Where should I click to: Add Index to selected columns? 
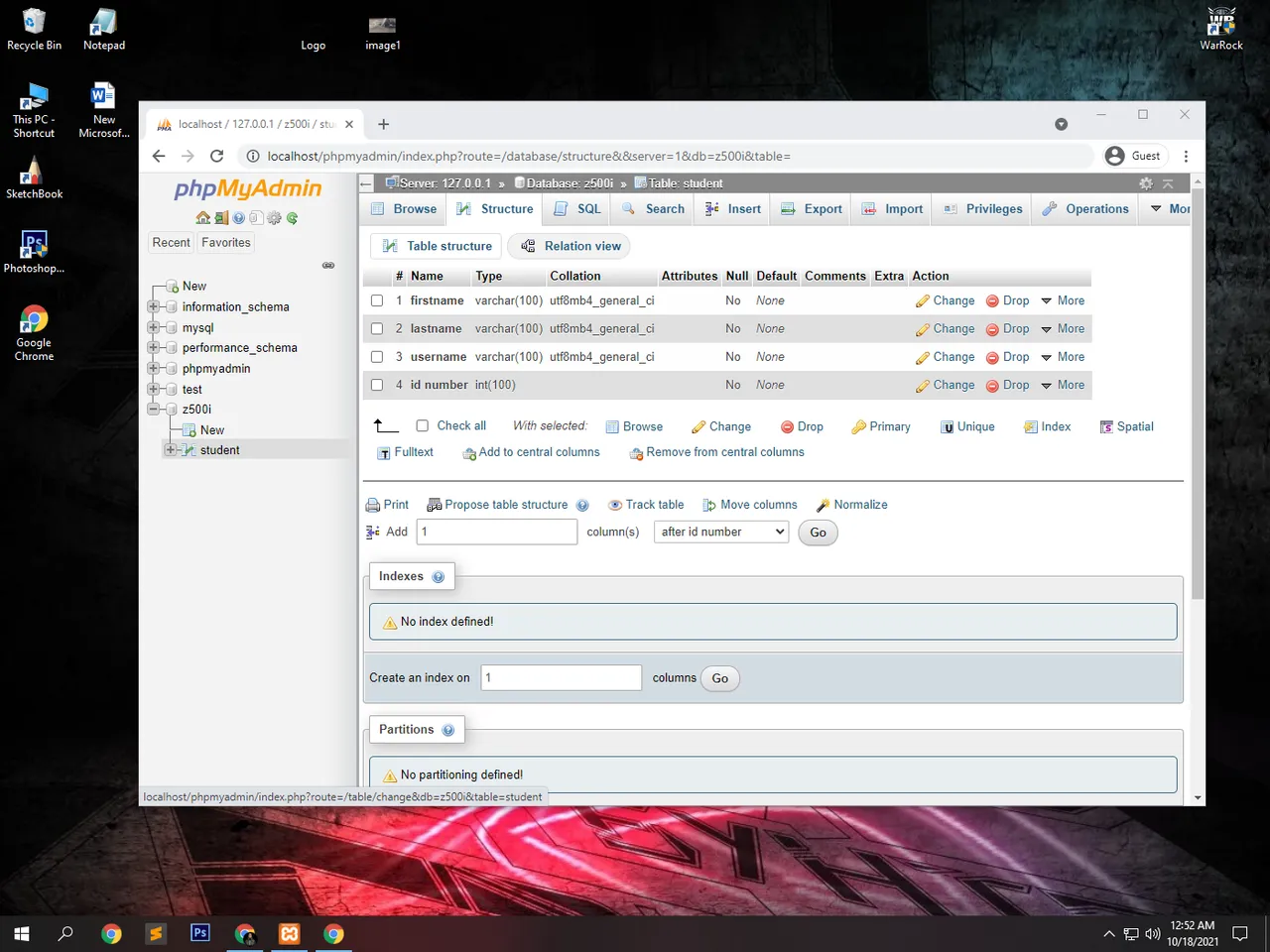click(1047, 426)
